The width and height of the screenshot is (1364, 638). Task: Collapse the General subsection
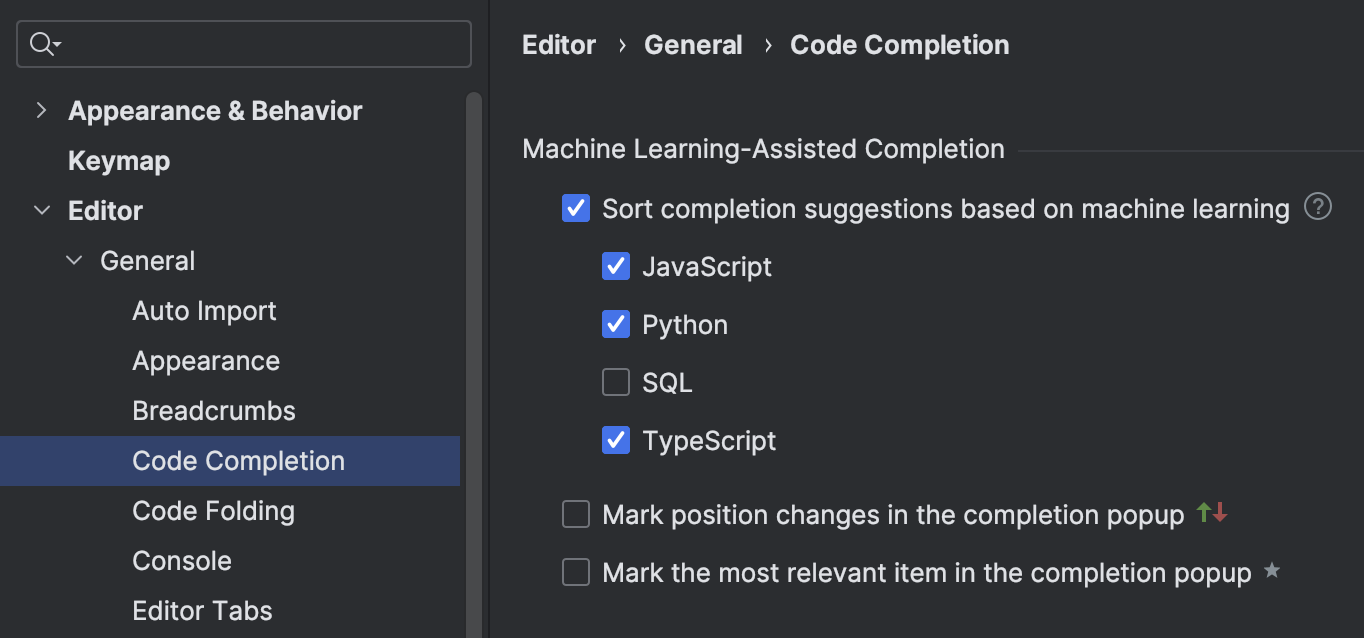pyautogui.click(x=73, y=260)
